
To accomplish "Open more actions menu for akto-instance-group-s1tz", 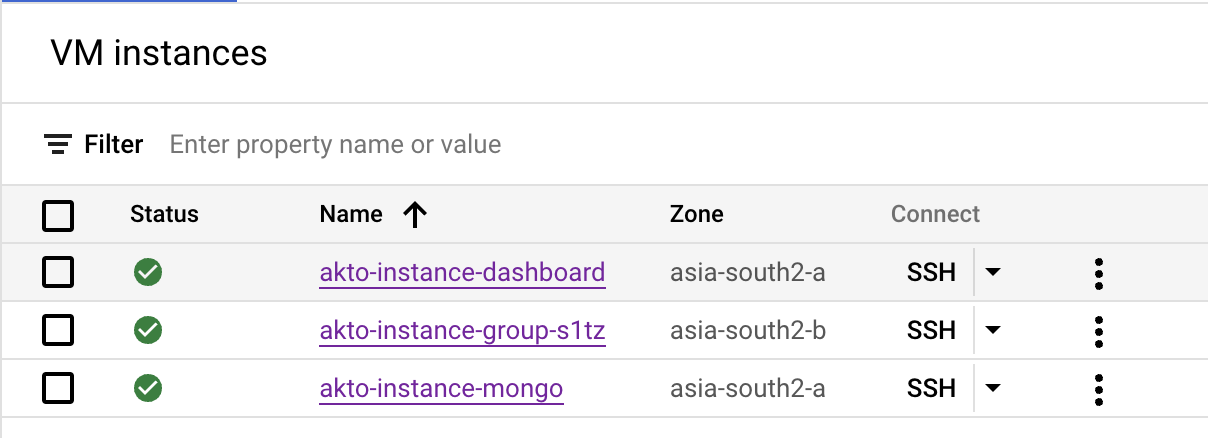I will [1099, 331].
